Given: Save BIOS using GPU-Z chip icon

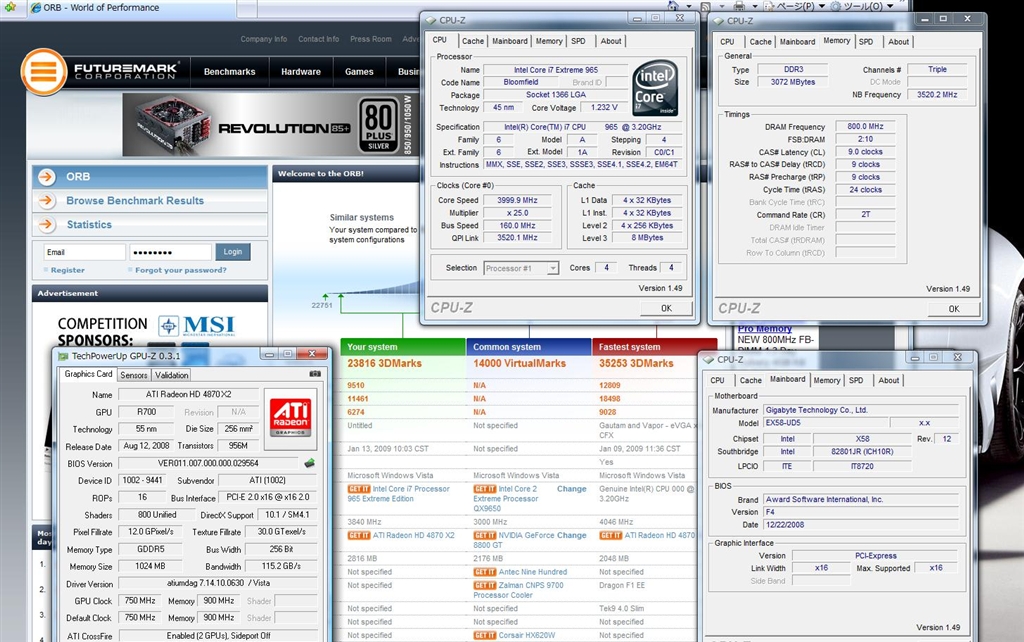Looking at the screenshot, I should [310, 463].
